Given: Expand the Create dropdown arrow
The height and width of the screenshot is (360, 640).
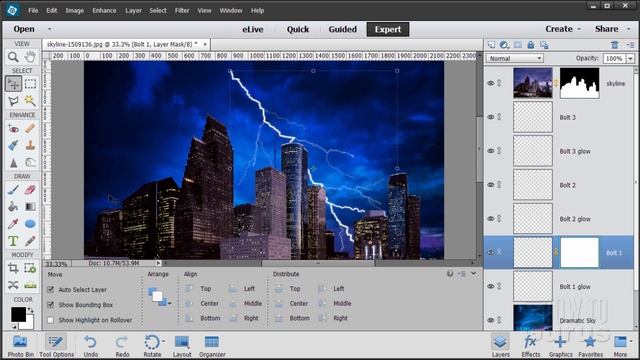Looking at the screenshot, I should coord(579,29).
